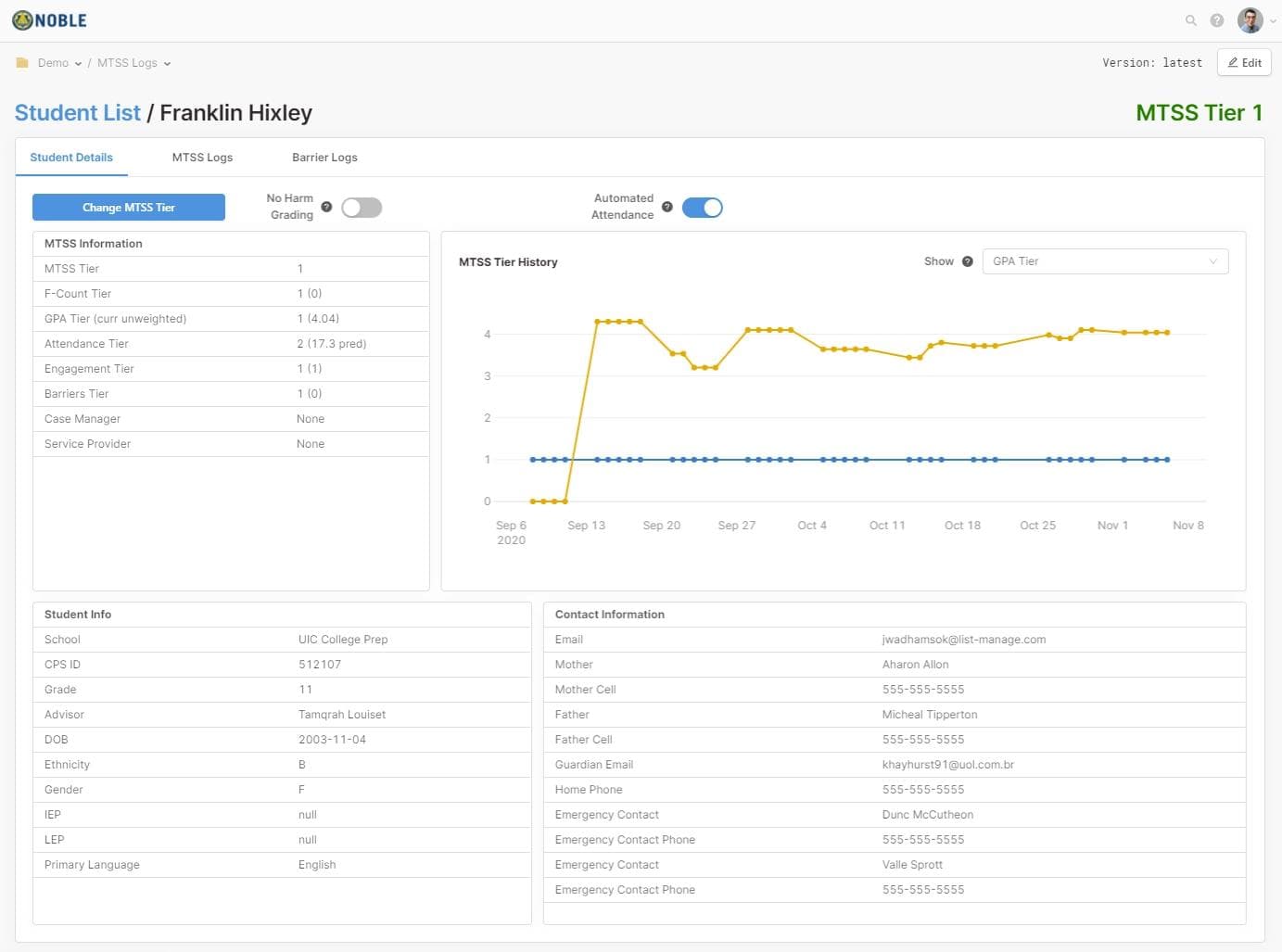This screenshot has height=952, width=1282.
Task: Select the Student Details tab
Action: click(71, 158)
